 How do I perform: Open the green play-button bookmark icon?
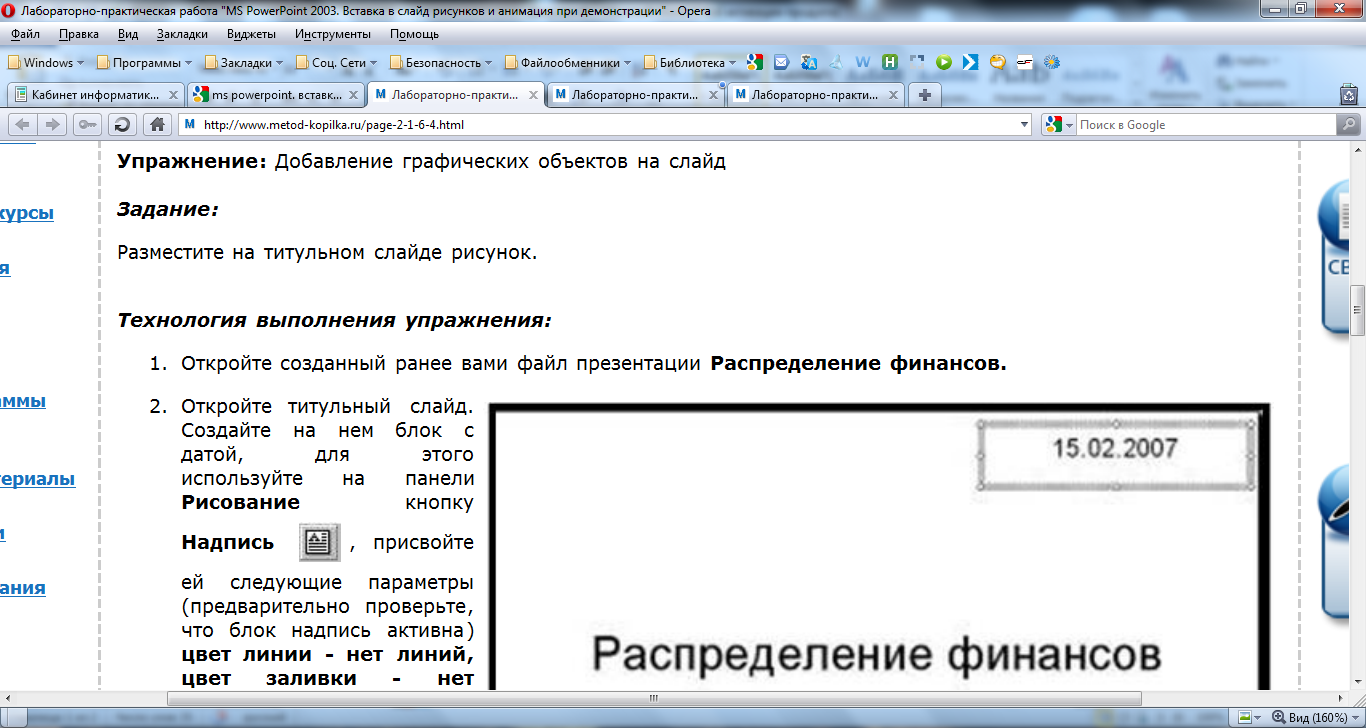(943, 62)
